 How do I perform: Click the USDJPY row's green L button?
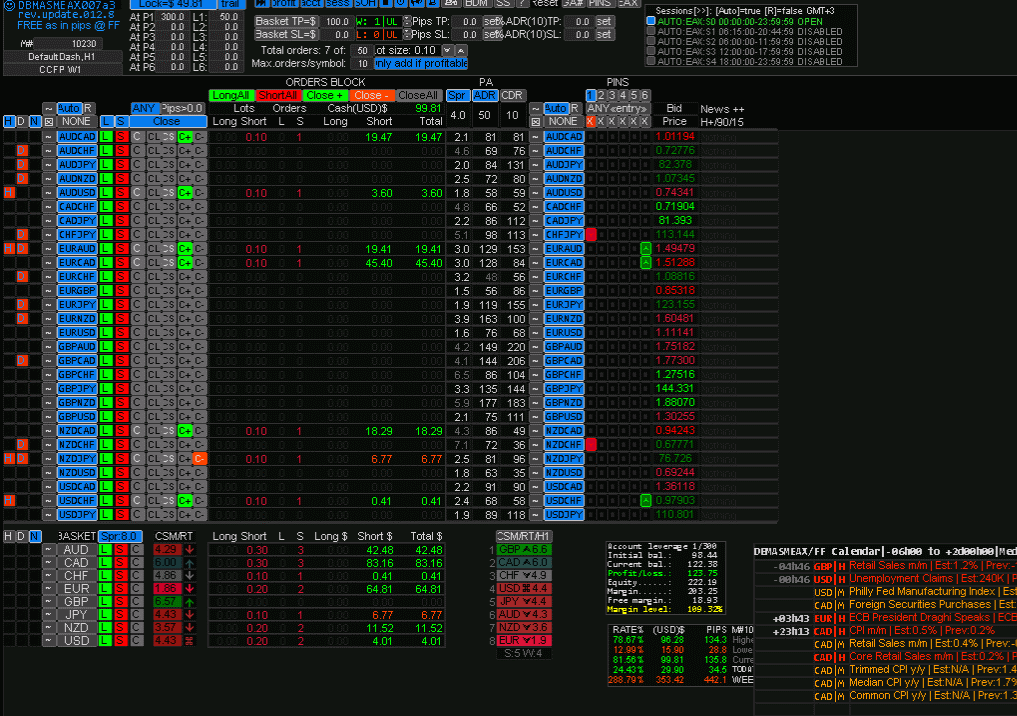[x=106, y=514]
